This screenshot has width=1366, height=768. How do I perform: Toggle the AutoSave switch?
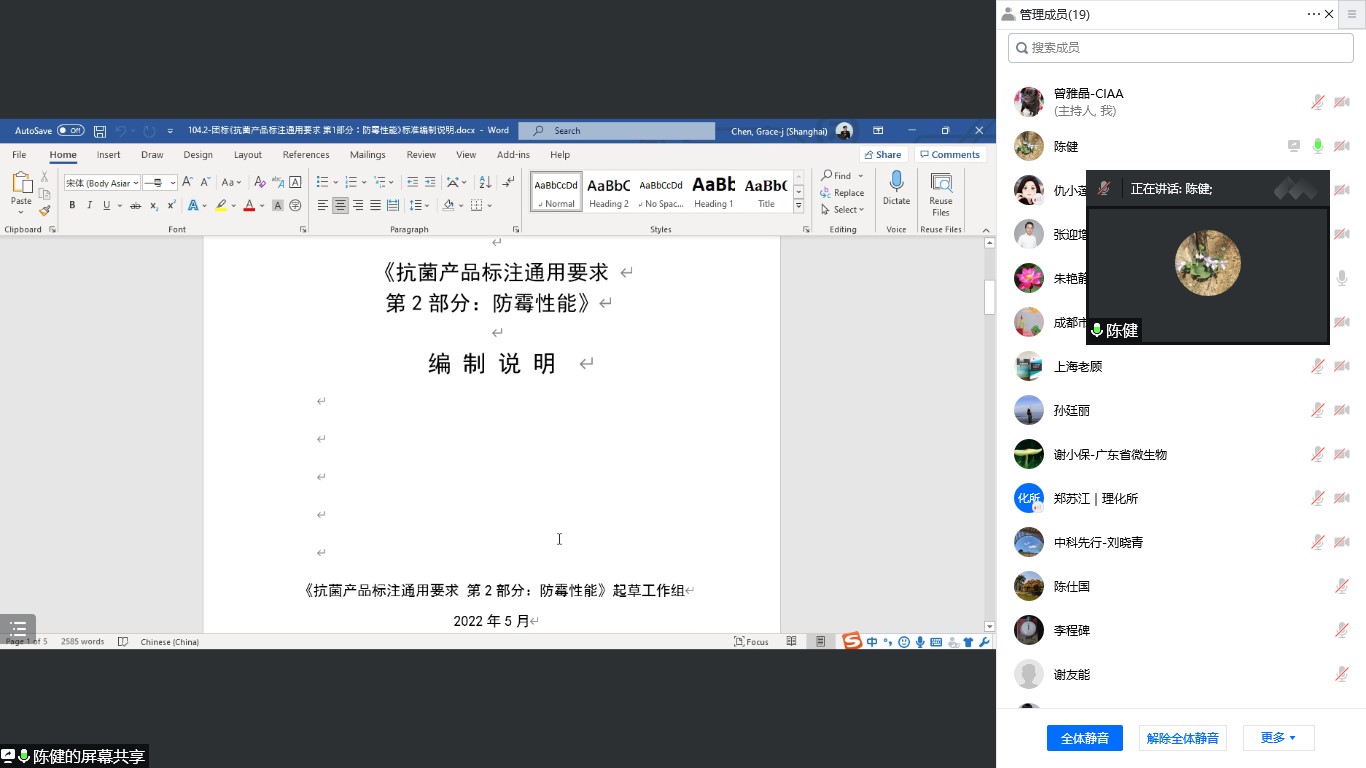point(70,131)
